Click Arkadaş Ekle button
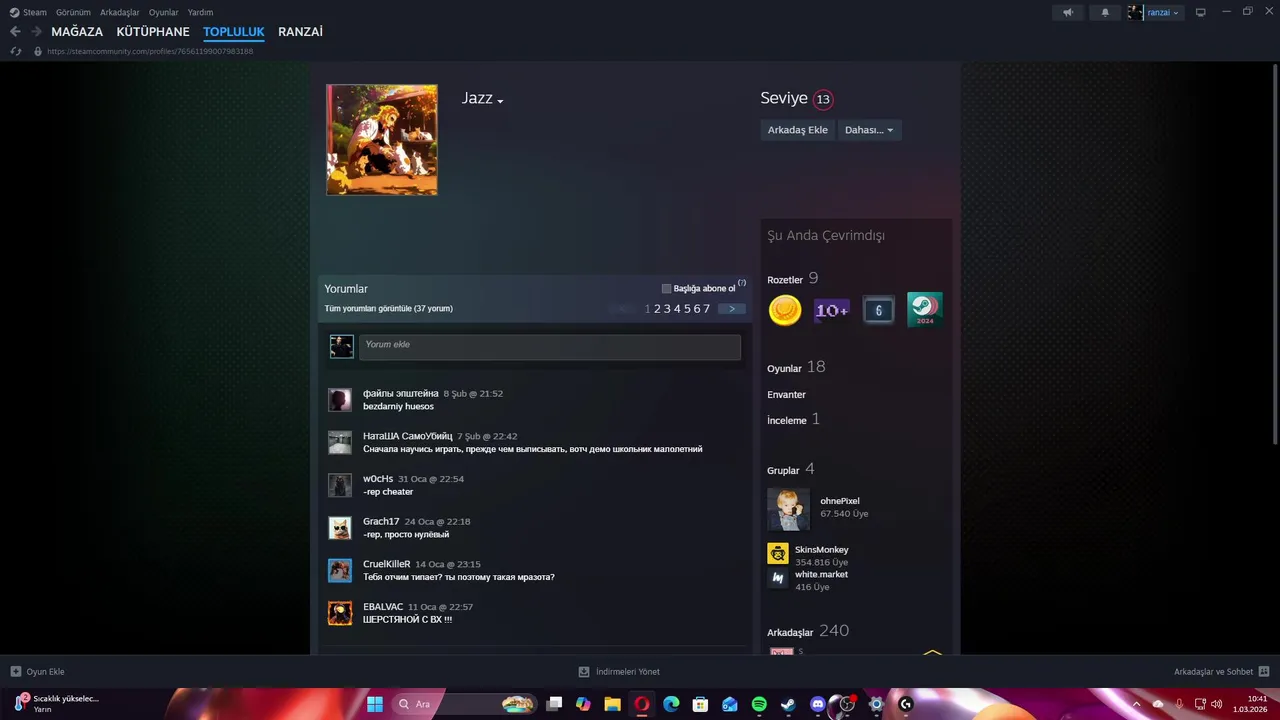1280x720 pixels. tap(797, 130)
